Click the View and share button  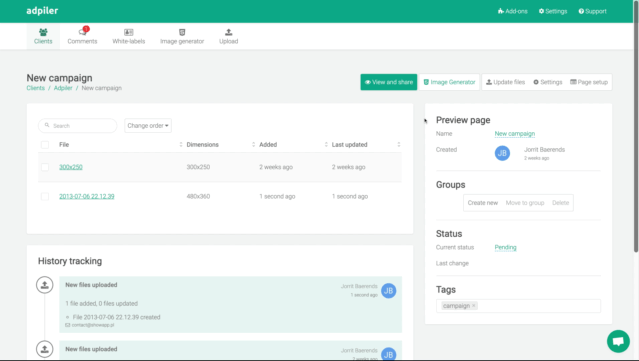click(389, 82)
